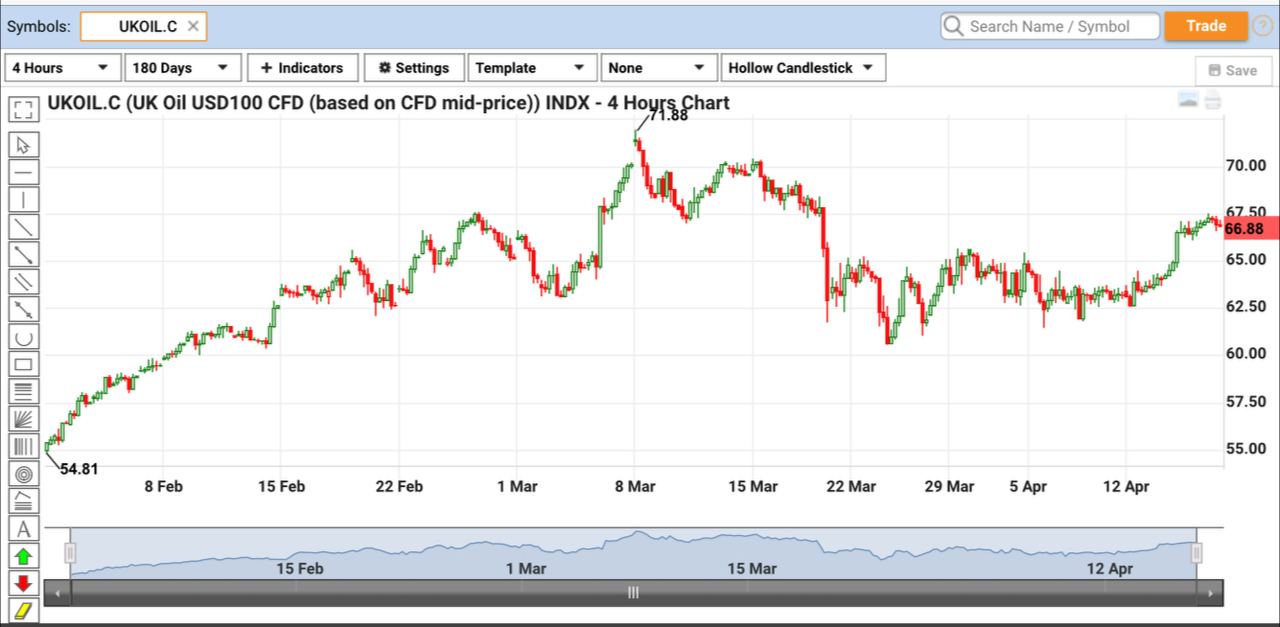Add a green up arrow marker
1280x627 pixels.
click(24, 556)
